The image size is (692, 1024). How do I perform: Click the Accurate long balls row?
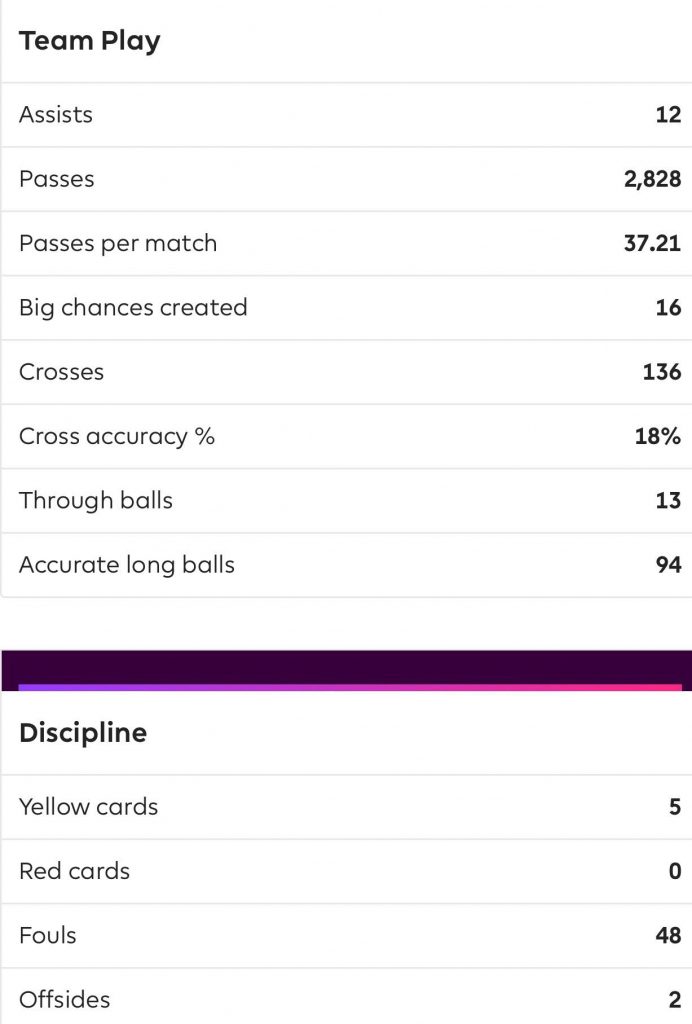(347, 565)
